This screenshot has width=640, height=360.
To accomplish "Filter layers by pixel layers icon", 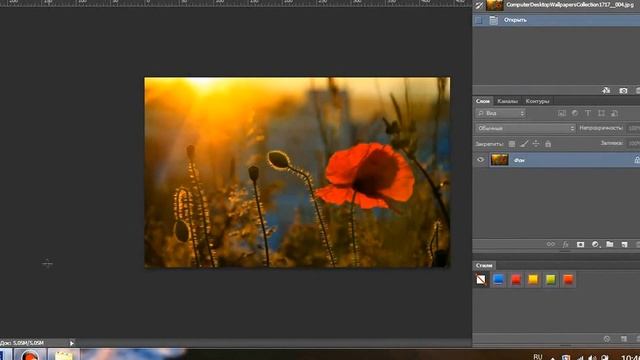I will 562,113.
